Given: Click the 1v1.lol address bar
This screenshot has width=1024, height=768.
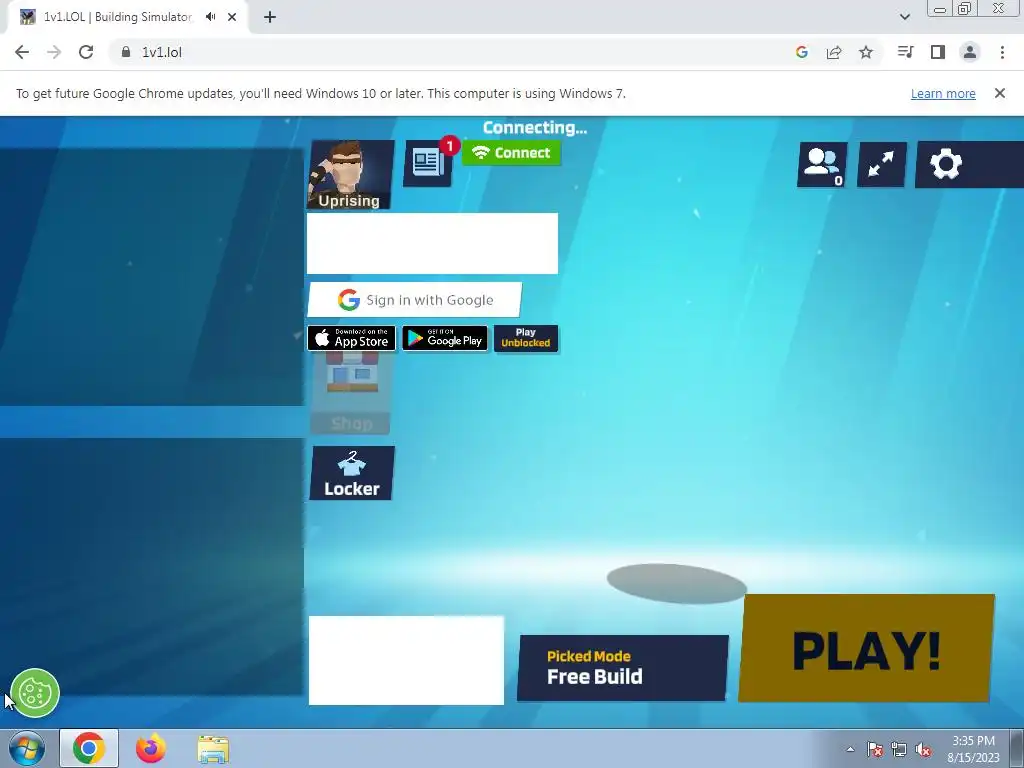Looking at the screenshot, I should 451,52.
